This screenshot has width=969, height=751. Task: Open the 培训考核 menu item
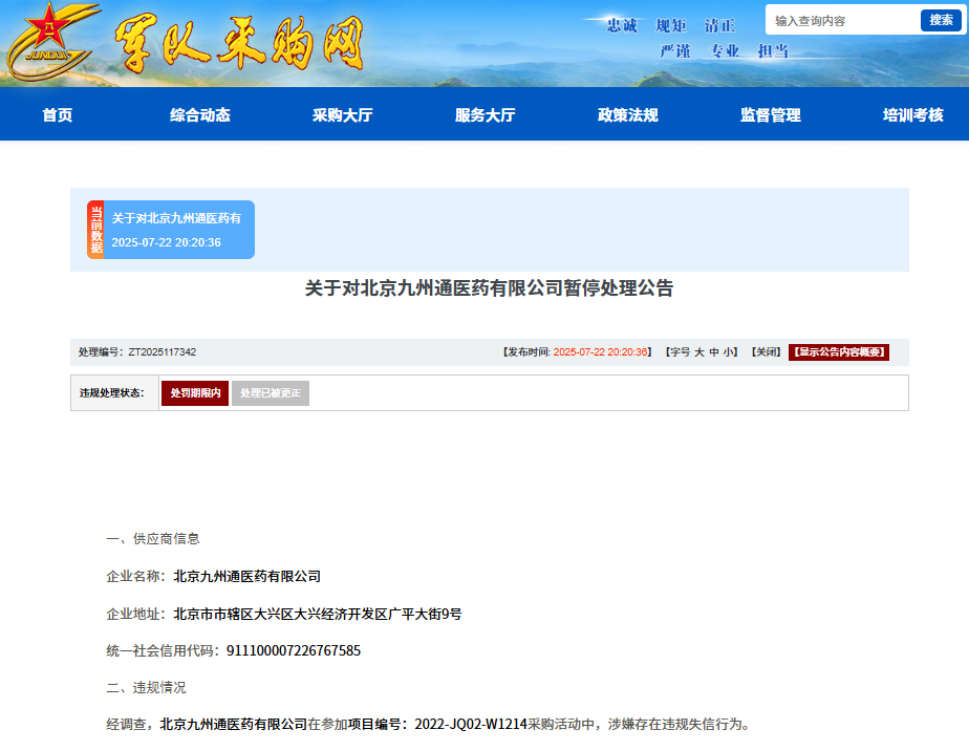click(913, 115)
